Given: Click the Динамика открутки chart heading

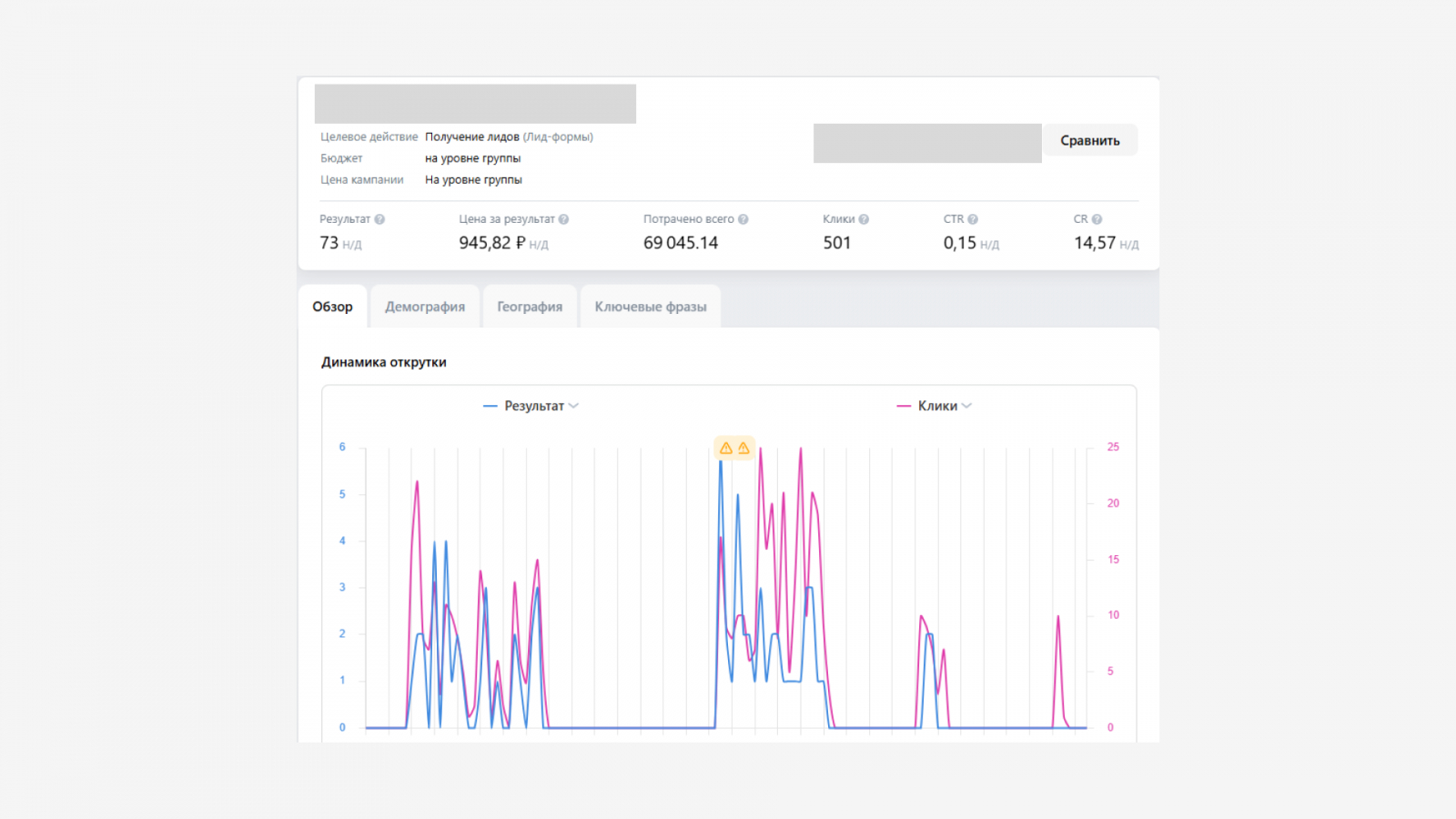Looking at the screenshot, I should tap(384, 362).
